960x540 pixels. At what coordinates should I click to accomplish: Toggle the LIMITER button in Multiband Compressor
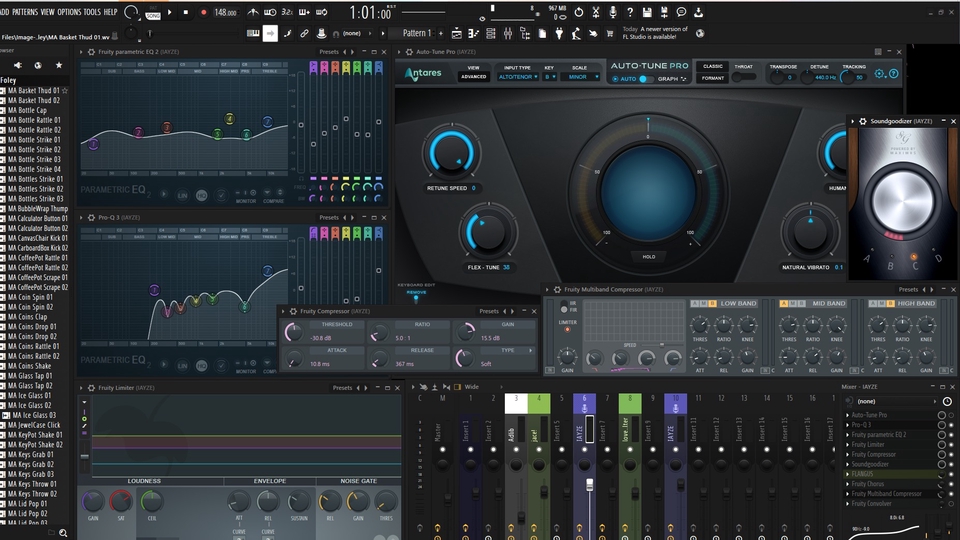567,329
